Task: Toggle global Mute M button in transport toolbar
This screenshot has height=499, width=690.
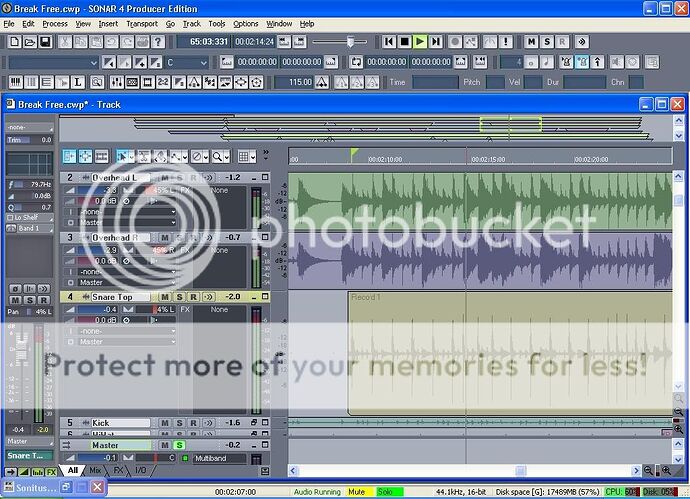Action: (532, 42)
